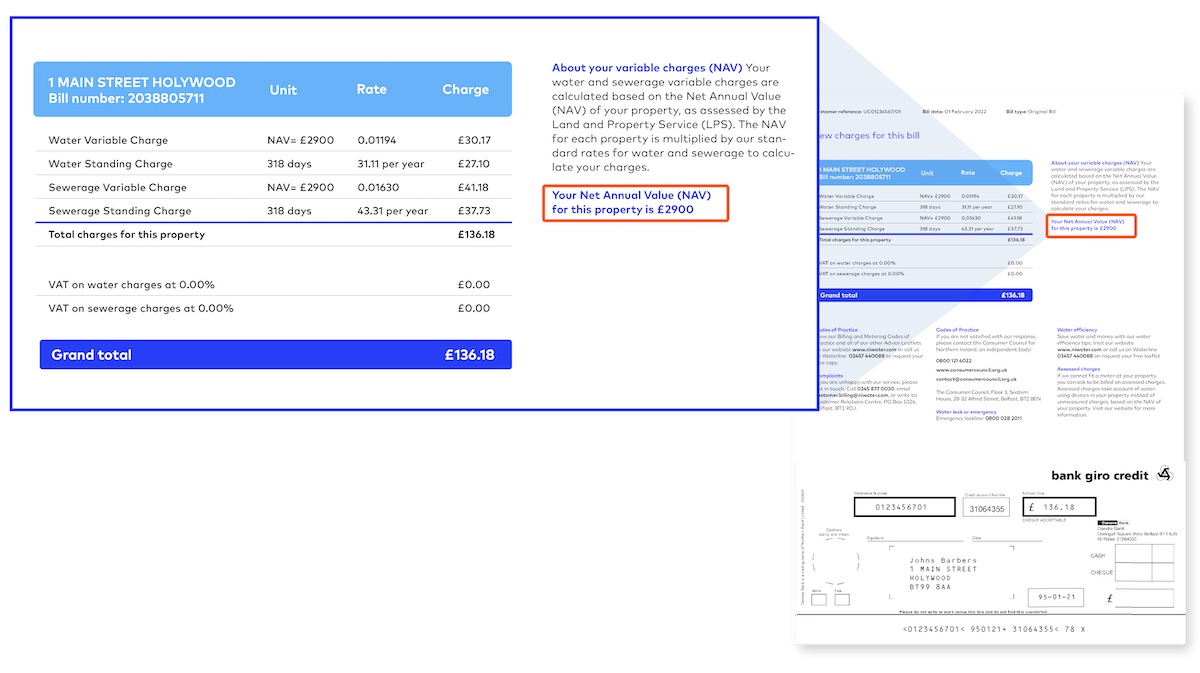Click the 'Water efficiency' heading
Screen dimensions: 1200x673
click(1078, 329)
